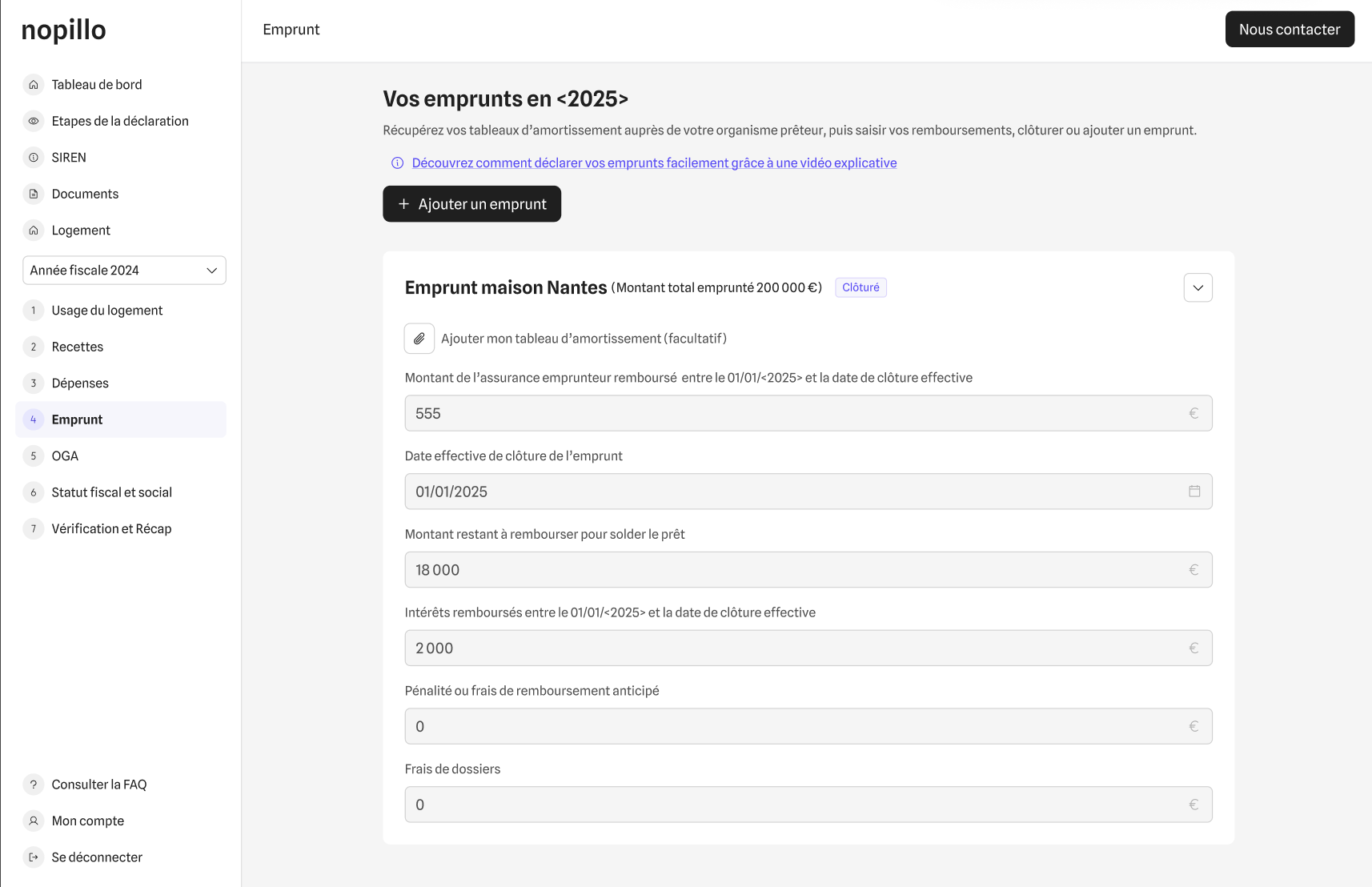The image size is (1372, 887).
Task: Click the question mark icon for FAQ
Action: coord(34,785)
